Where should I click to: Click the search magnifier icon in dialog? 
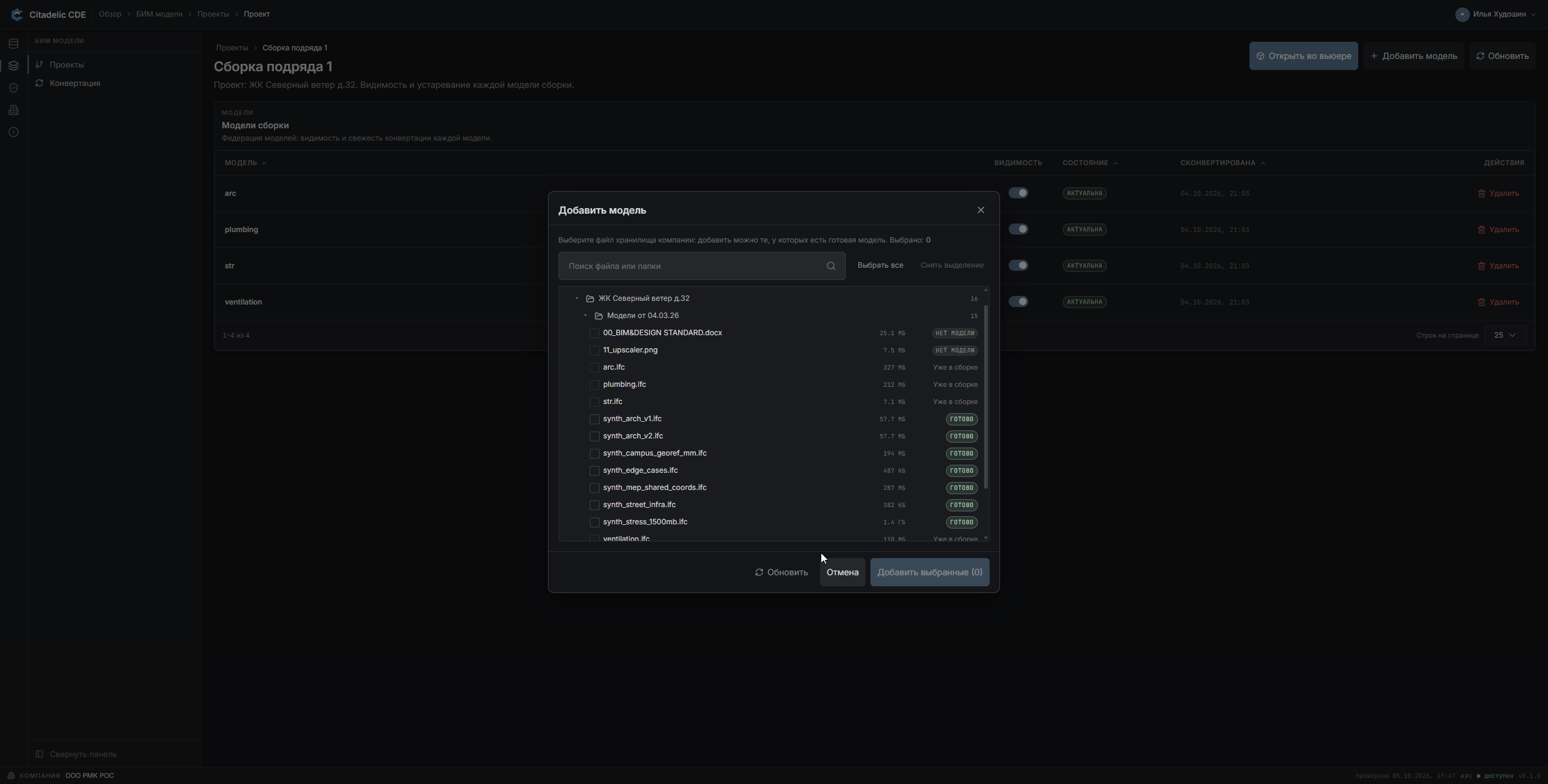831,266
